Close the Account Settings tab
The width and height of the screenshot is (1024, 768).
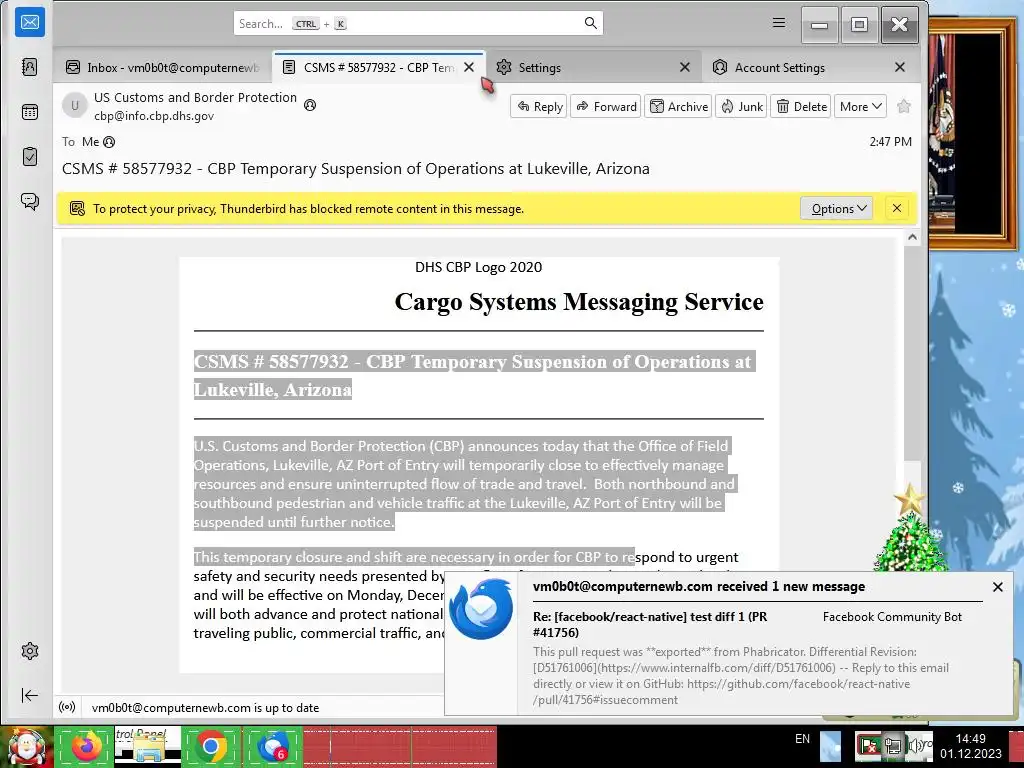click(900, 67)
